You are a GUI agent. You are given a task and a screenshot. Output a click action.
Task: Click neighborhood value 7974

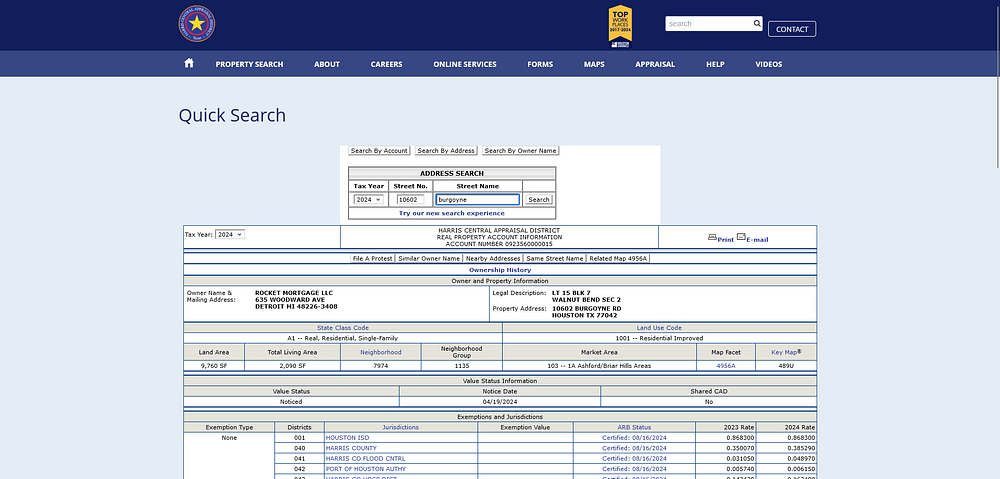click(381, 366)
